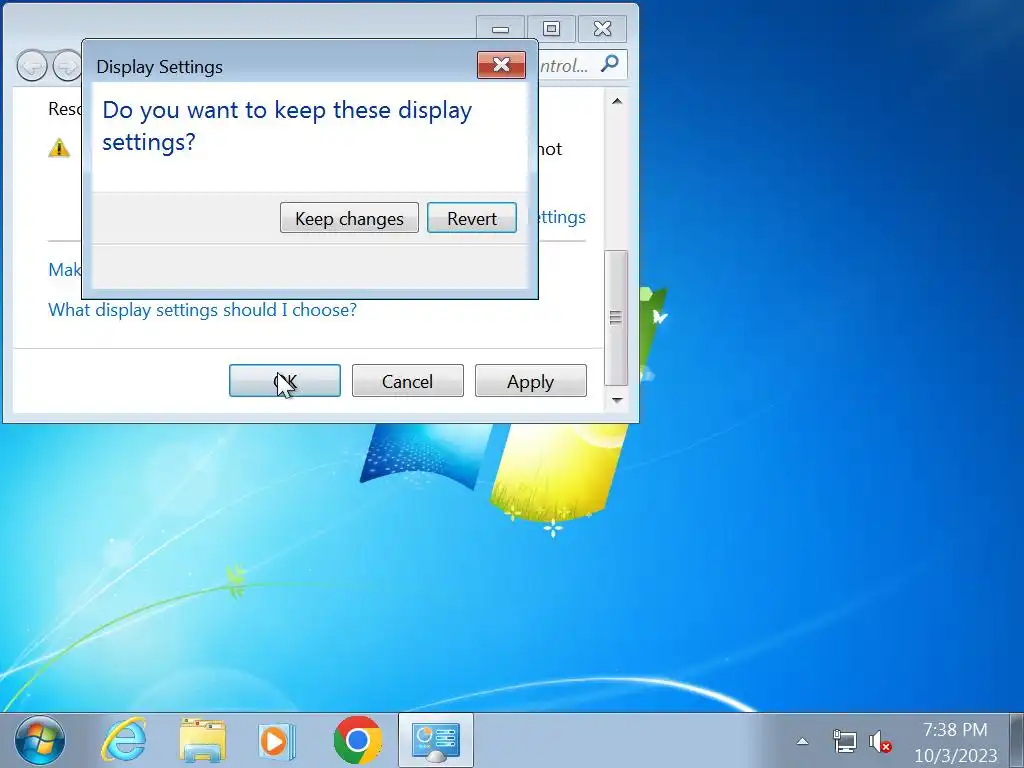Cancel the Screen Resolution changes
Image resolution: width=1024 pixels, height=768 pixels.
(408, 381)
